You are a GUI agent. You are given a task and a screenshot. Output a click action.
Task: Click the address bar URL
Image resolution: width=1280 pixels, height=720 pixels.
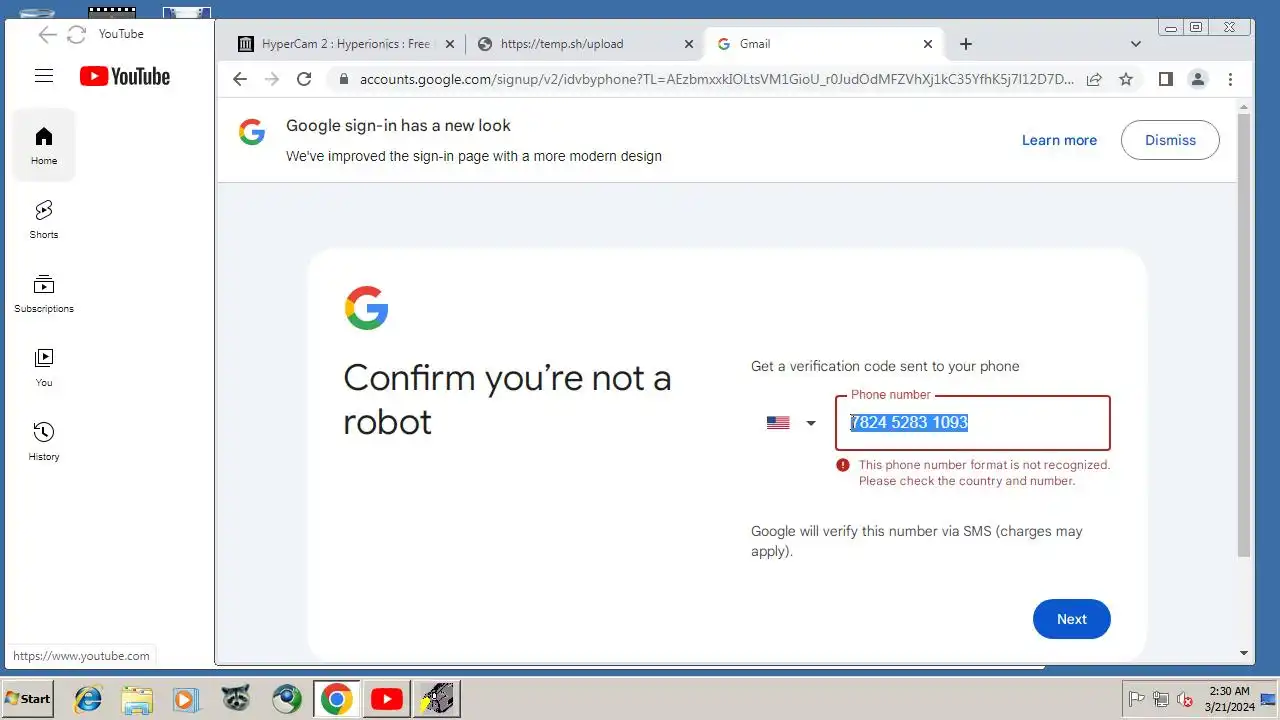717,79
